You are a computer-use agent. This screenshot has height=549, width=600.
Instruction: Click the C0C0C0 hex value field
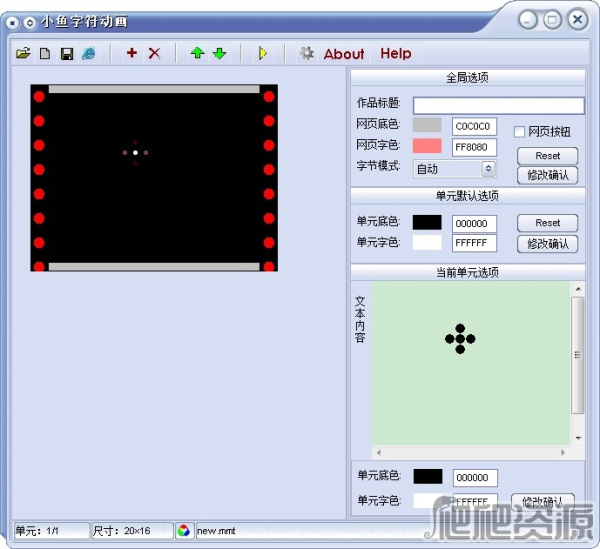pyautogui.click(x=474, y=126)
